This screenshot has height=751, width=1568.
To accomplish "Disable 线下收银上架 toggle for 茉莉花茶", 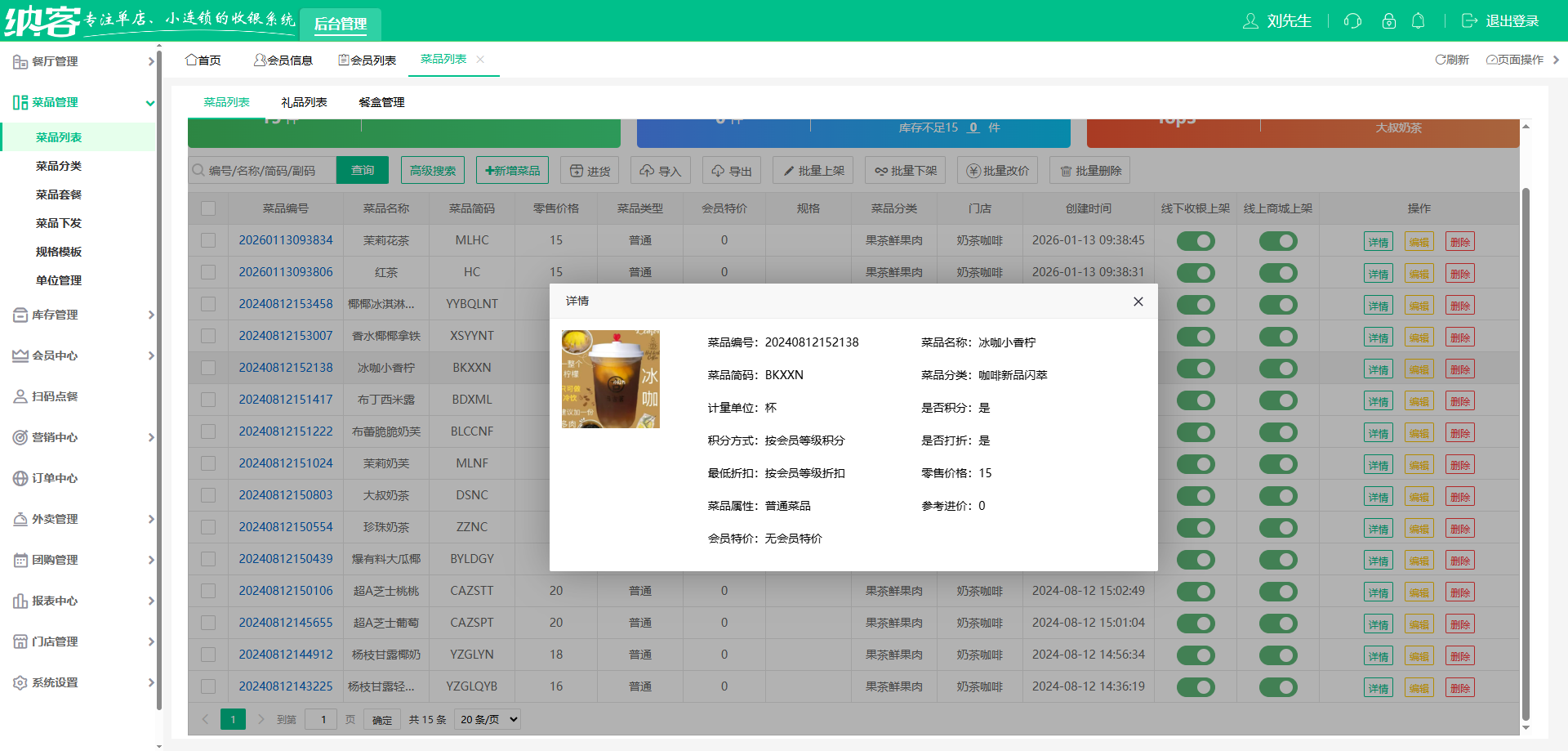I will tap(1196, 240).
